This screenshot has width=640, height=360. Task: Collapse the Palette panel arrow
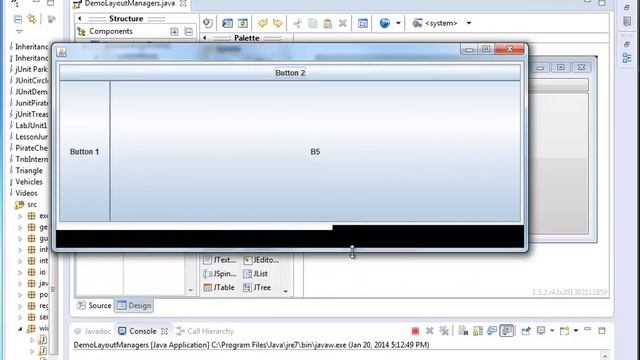coord(204,38)
